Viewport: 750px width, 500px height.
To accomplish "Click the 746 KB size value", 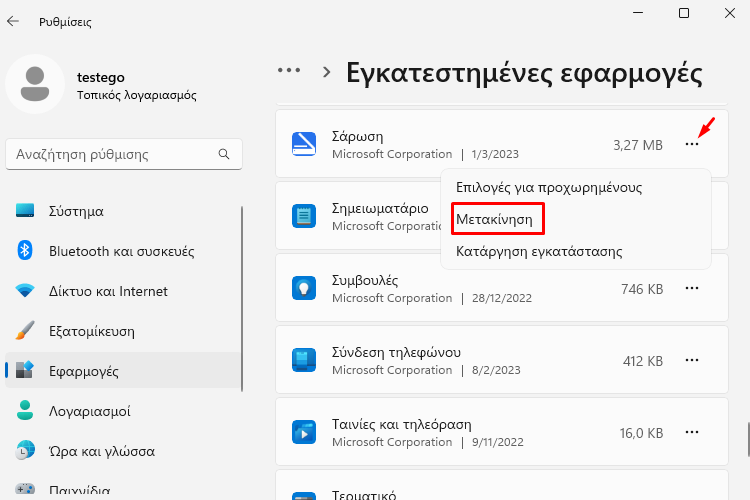I will point(642,289).
